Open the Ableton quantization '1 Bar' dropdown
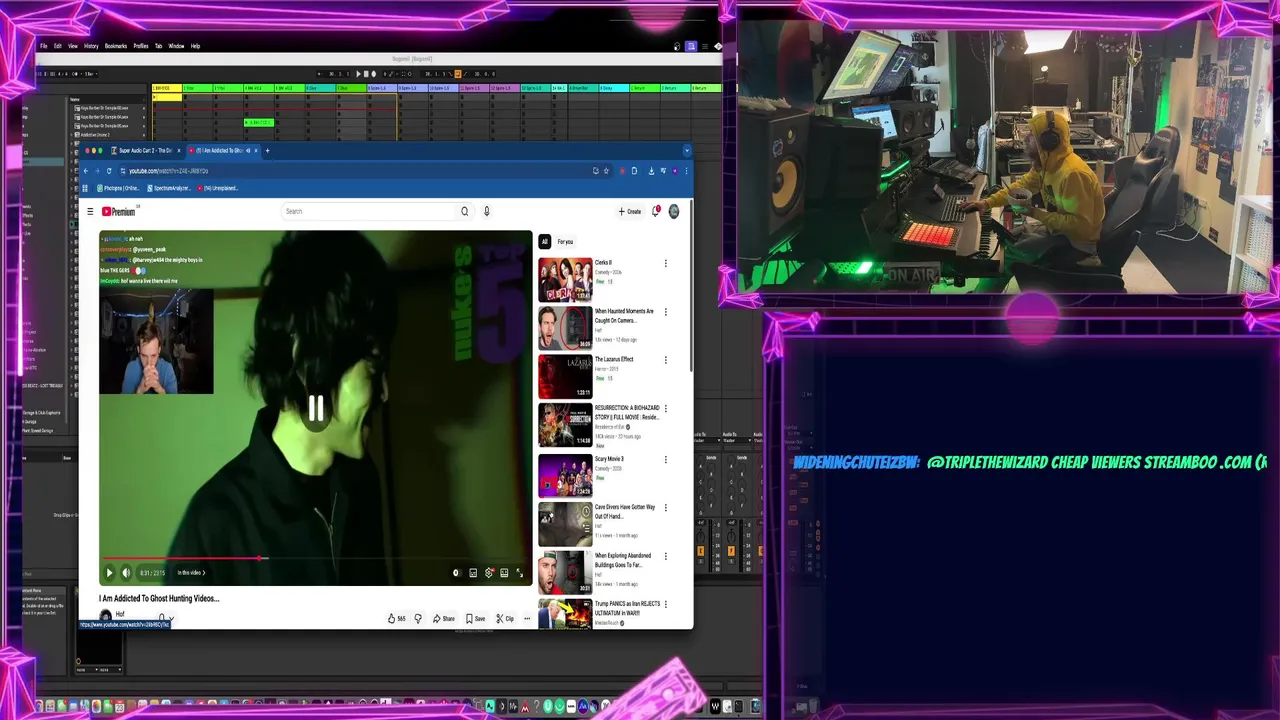The height and width of the screenshot is (720, 1280). click(x=90, y=73)
